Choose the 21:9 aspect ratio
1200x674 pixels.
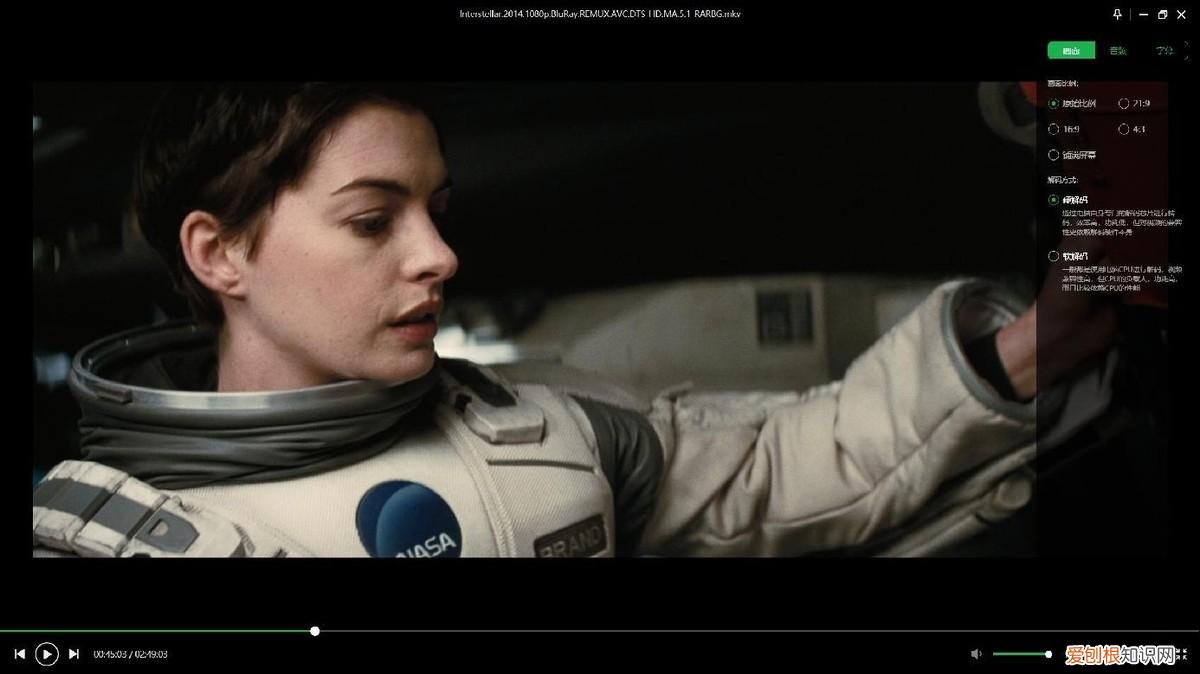point(1124,103)
